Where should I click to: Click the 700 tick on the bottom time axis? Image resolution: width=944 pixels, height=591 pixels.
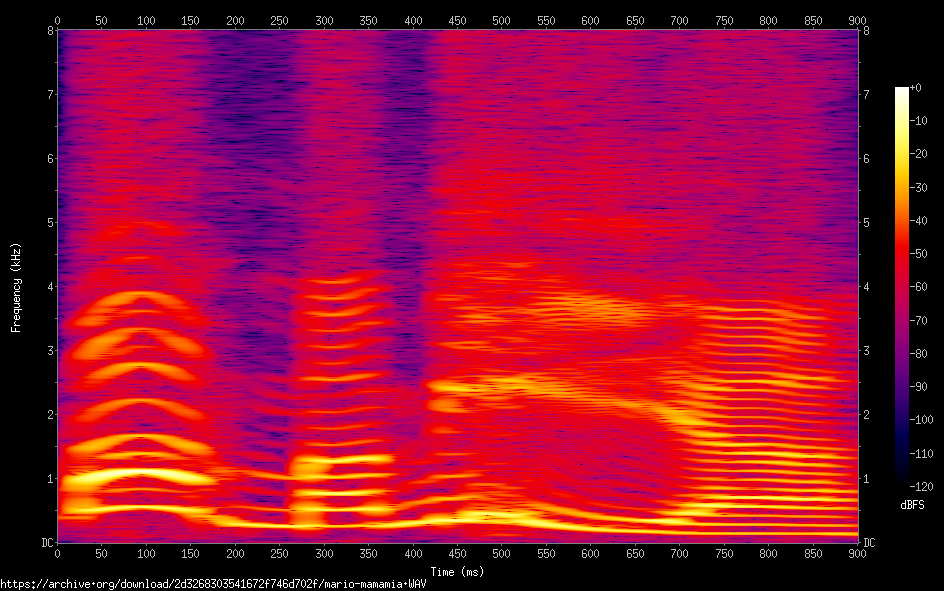(679, 554)
